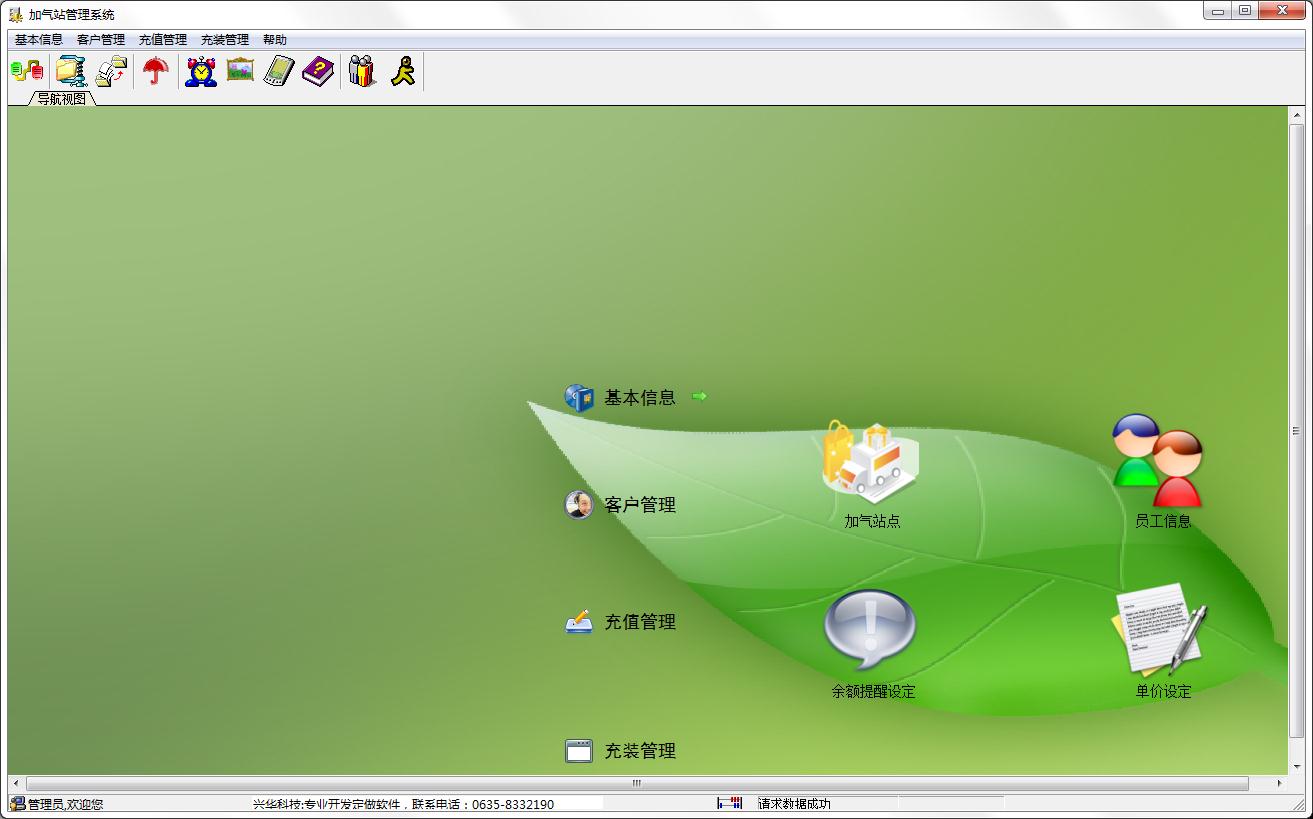Click the people group toolbar icon

(362, 72)
